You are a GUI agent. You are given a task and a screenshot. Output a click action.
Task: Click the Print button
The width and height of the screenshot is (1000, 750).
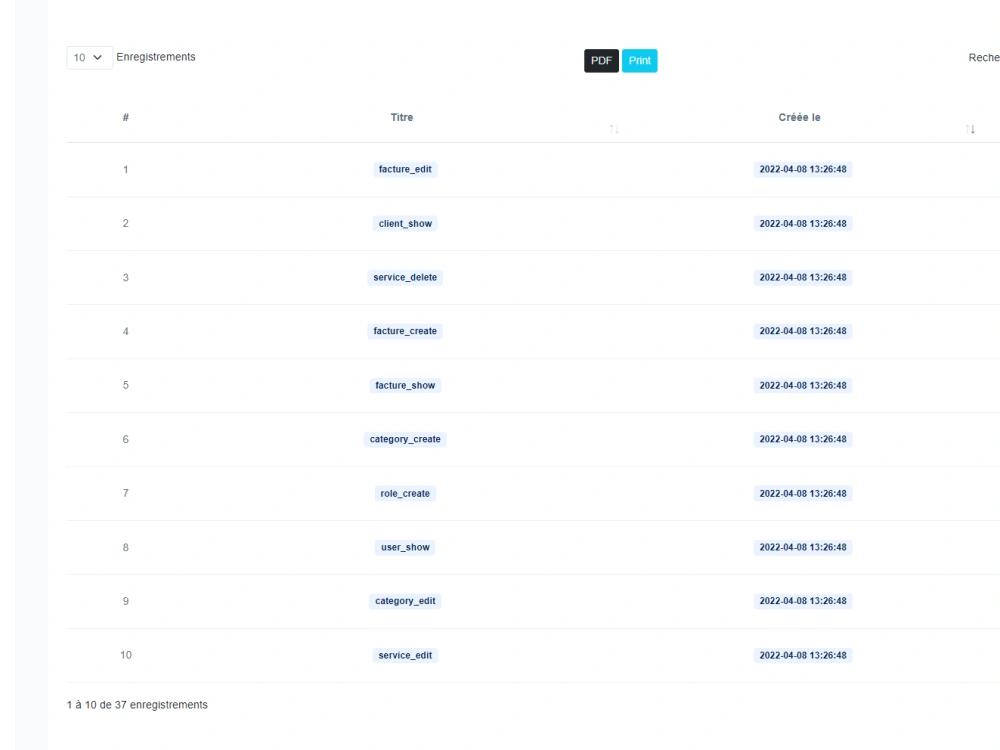(x=639, y=61)
